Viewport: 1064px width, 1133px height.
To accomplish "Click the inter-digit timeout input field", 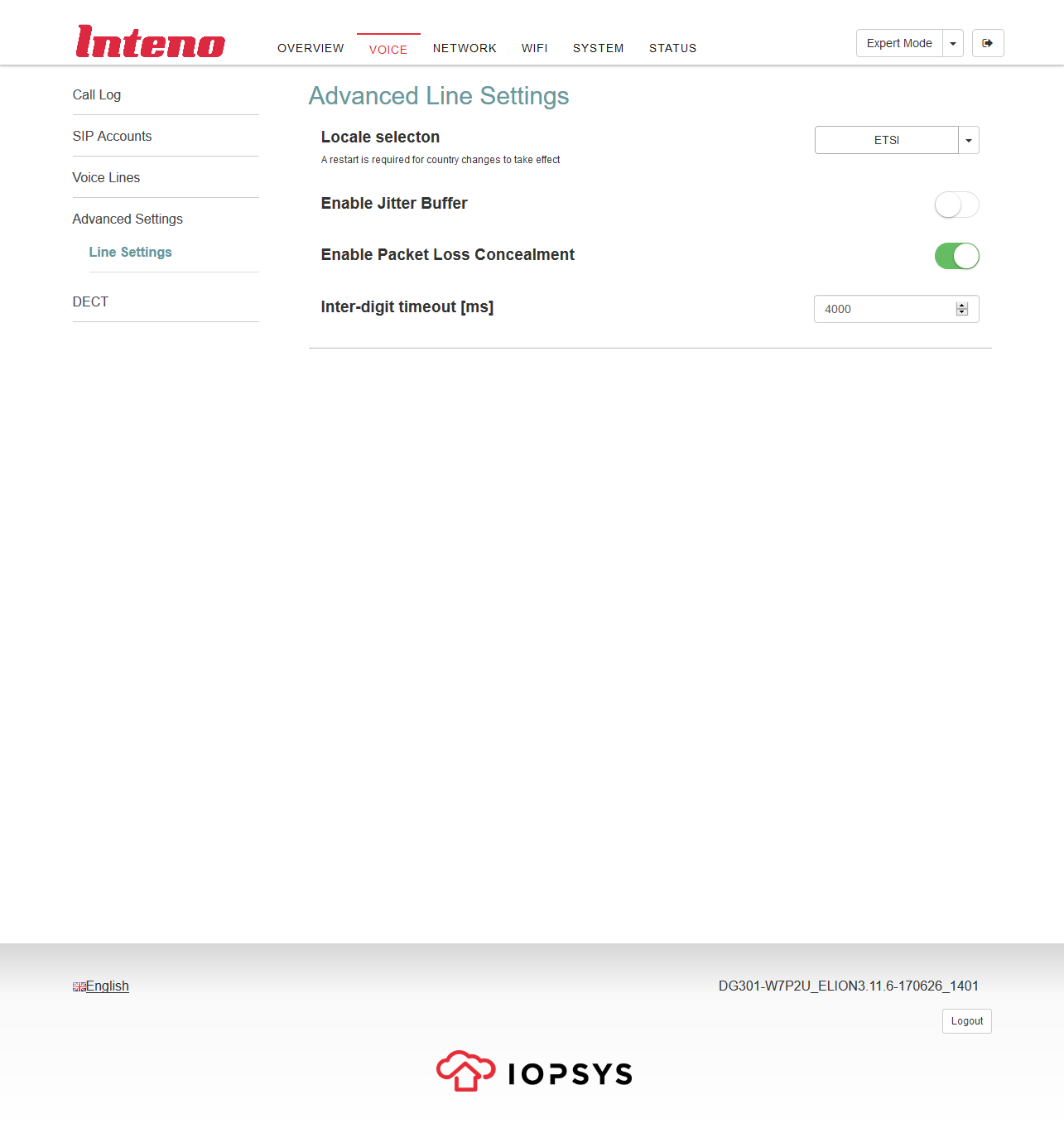I will pyautogui.click(x=897, y=309).
